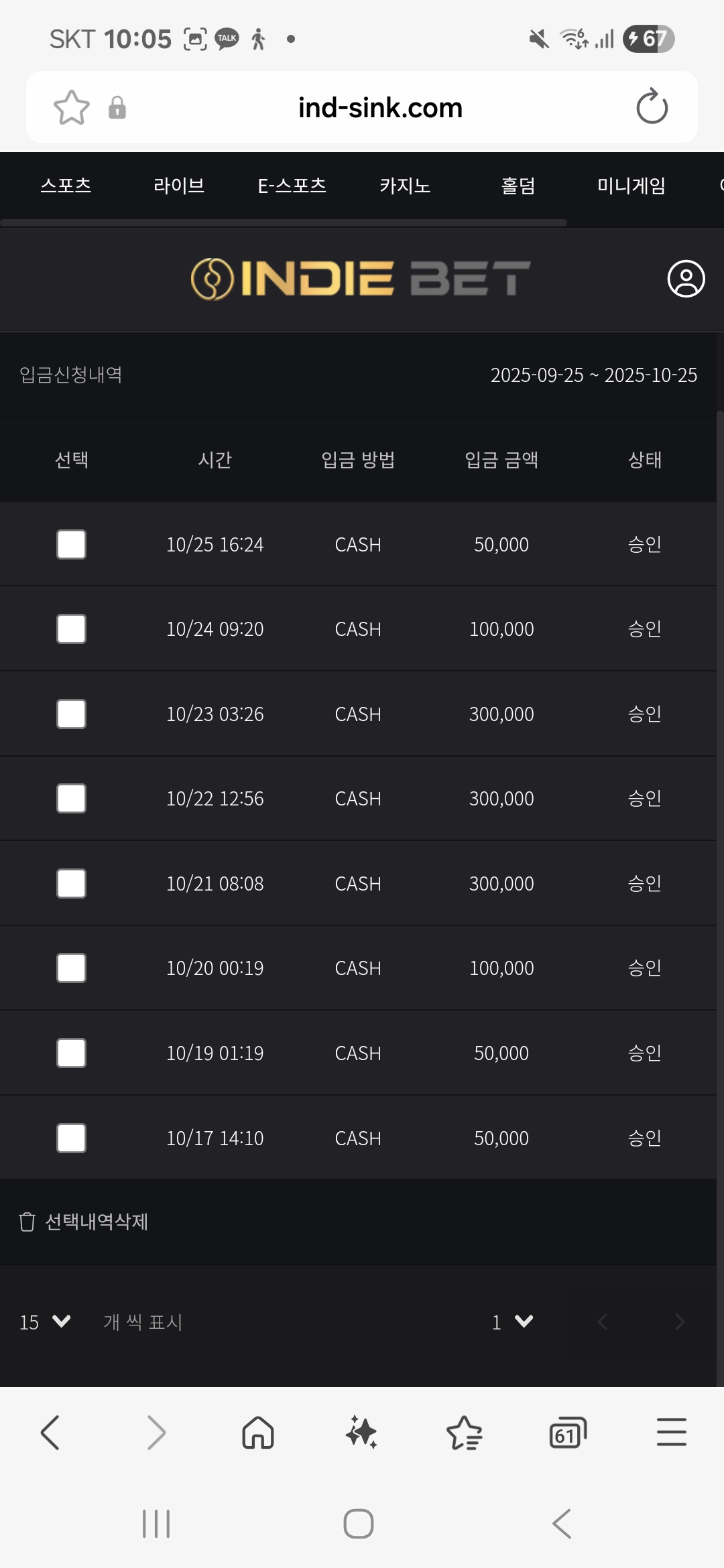Image resolution: width=724 pixels, height=1568 pixels.
Task: Open the AI sparkle assistant icon
Action: point(361,1433)
